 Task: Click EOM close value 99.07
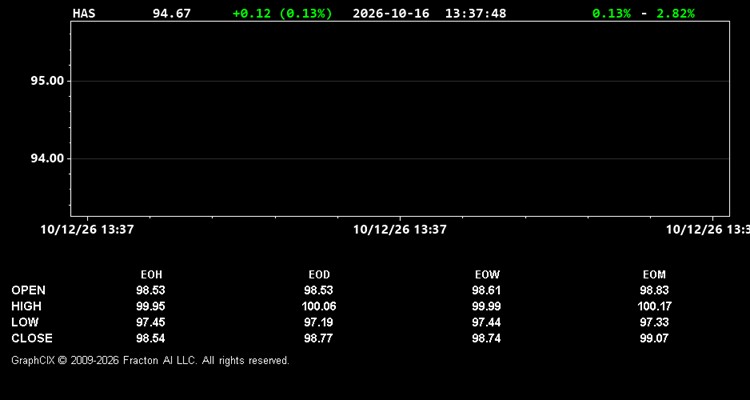point(654,338)
